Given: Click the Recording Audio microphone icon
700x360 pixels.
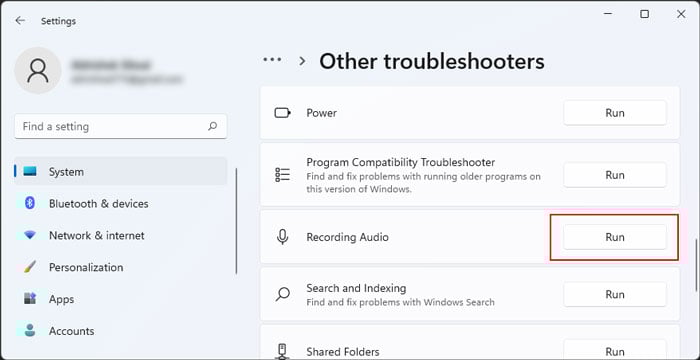Looking at the screenshot, I should tap(282, 237).
